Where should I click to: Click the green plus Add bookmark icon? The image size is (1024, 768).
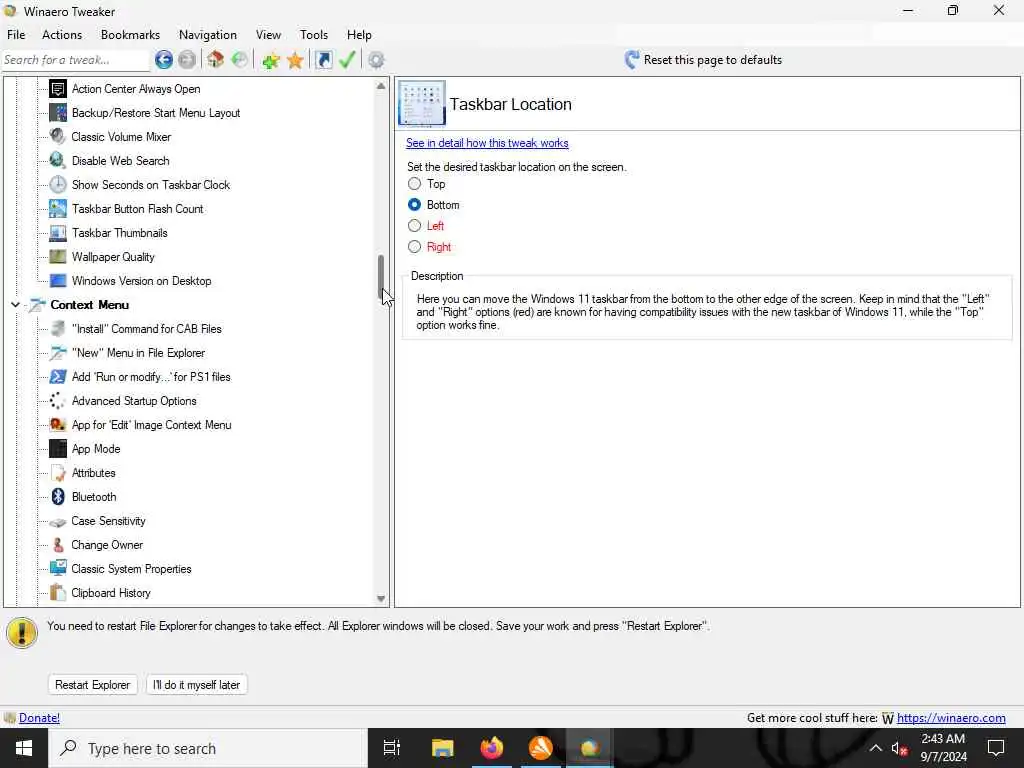coord(270,60)
